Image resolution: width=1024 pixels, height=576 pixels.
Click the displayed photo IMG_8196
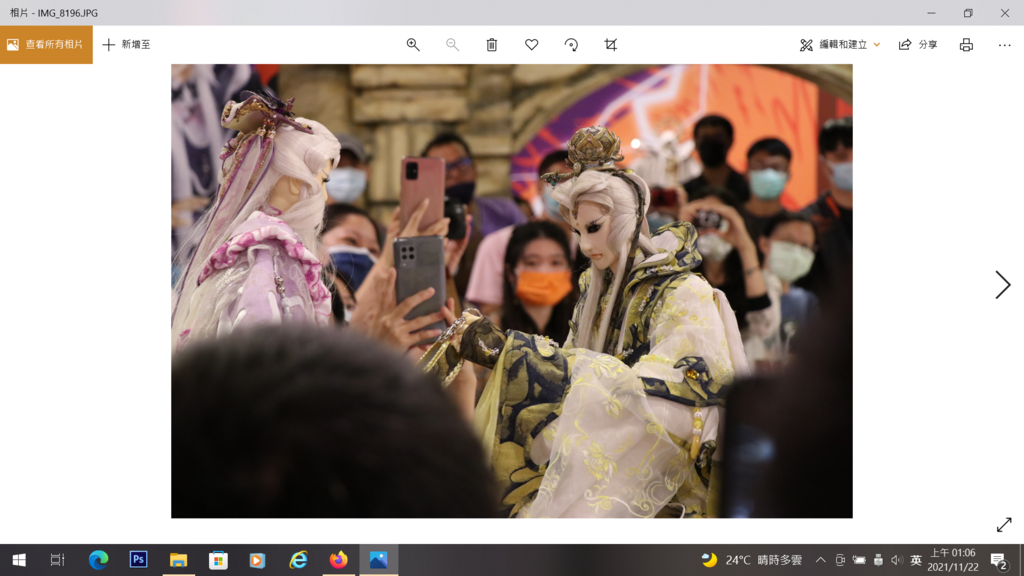coord(511,291)
